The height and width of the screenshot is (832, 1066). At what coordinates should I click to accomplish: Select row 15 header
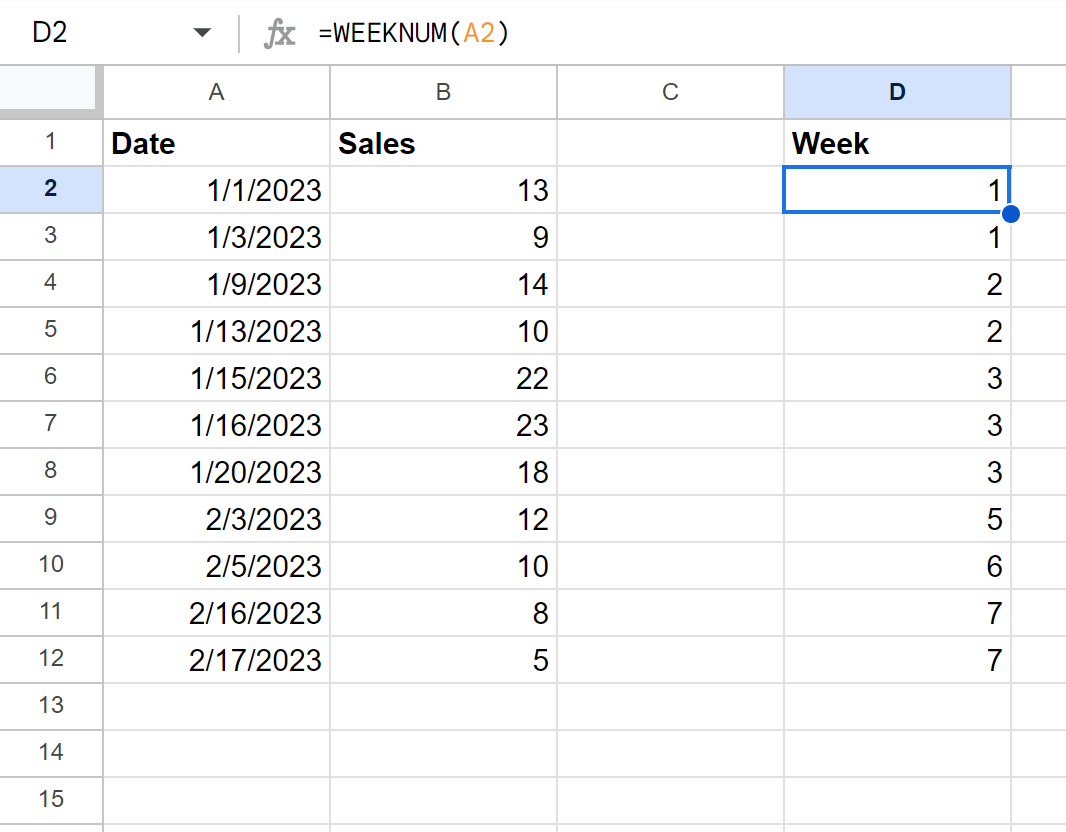(51, 799)
